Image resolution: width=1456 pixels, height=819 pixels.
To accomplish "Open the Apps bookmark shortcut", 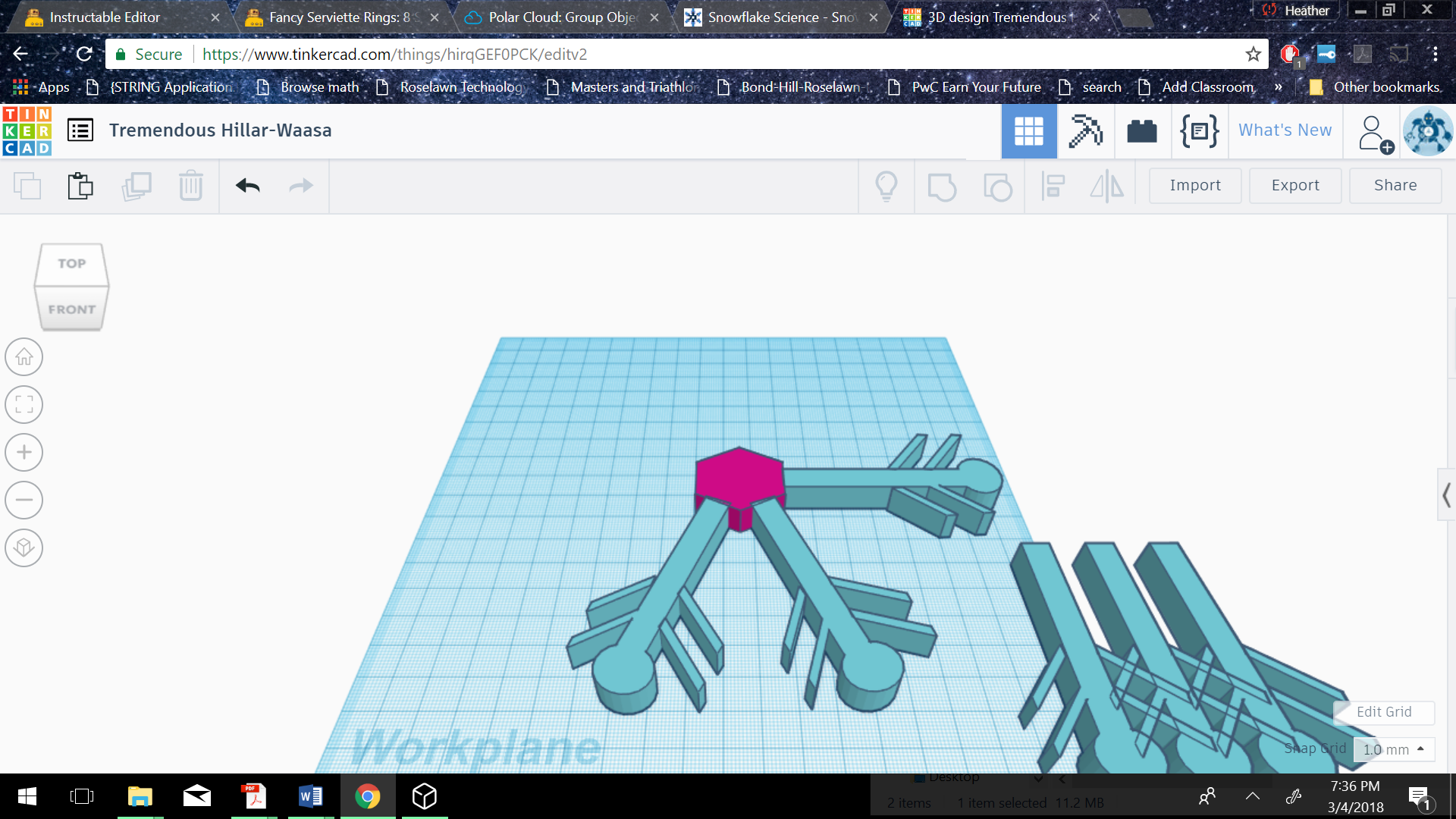I will 42,87.
